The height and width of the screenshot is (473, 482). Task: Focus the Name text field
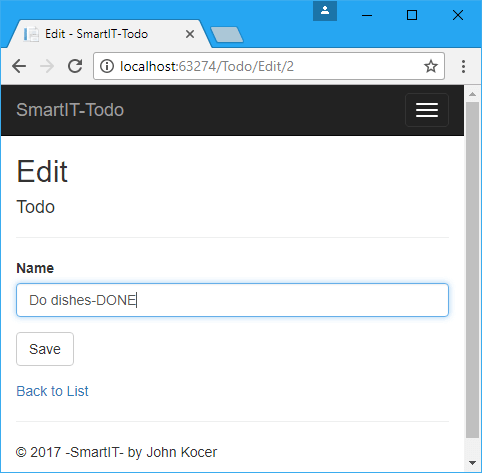point(232,300)
